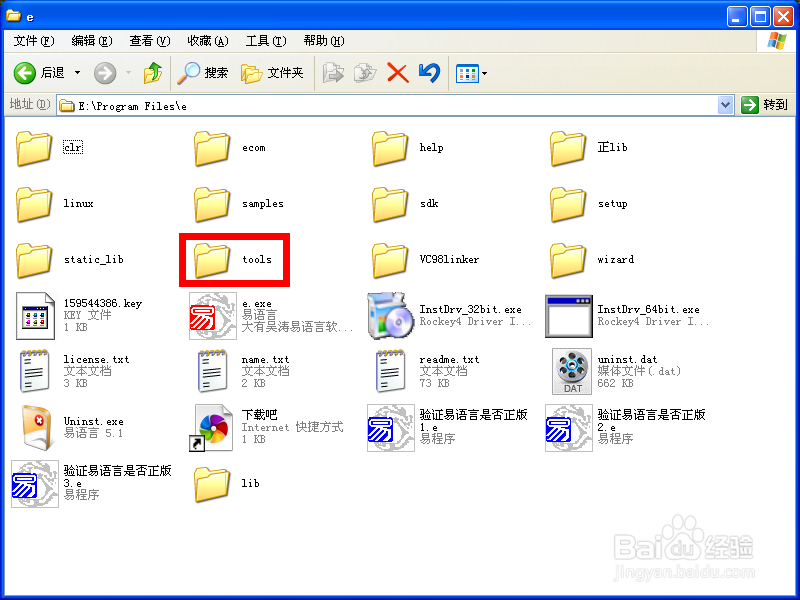The width and height of the screenshot is (800, 600).
Task: Select the readme.txt document icon
Action: click(390, 371)
